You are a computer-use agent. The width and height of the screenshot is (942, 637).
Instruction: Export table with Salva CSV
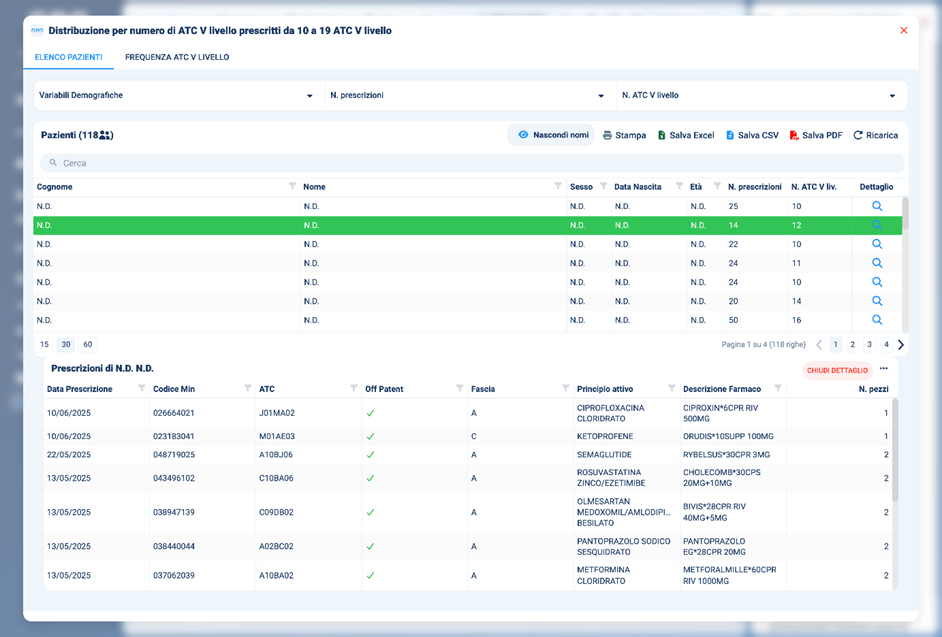(x=752, y=135)
